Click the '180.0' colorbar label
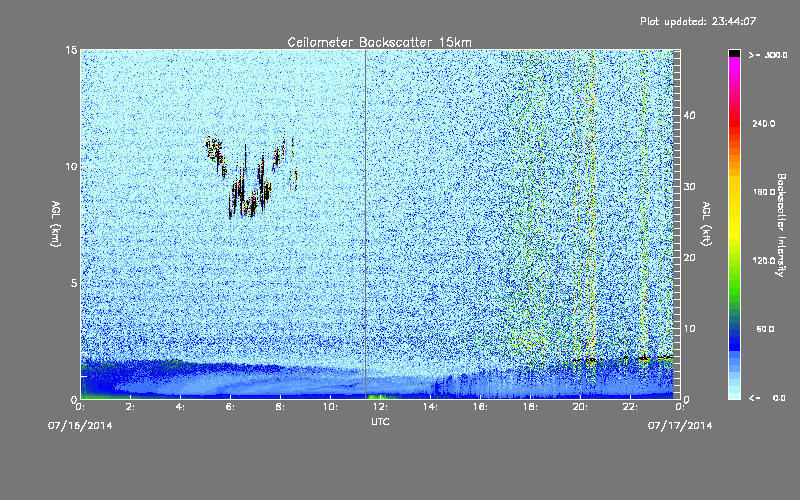 click(764, 192)
